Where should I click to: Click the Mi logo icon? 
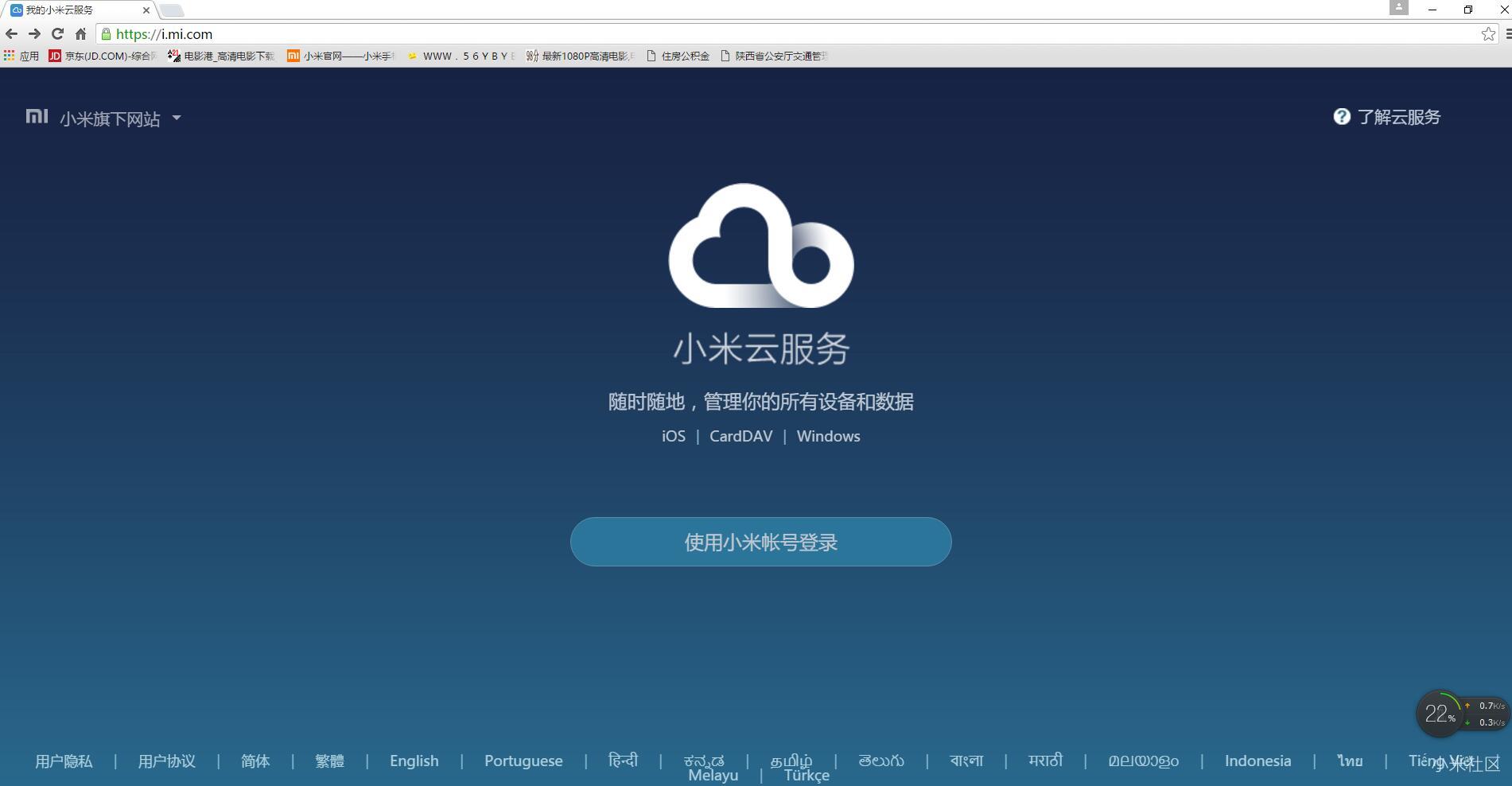(x=37, y=117)
